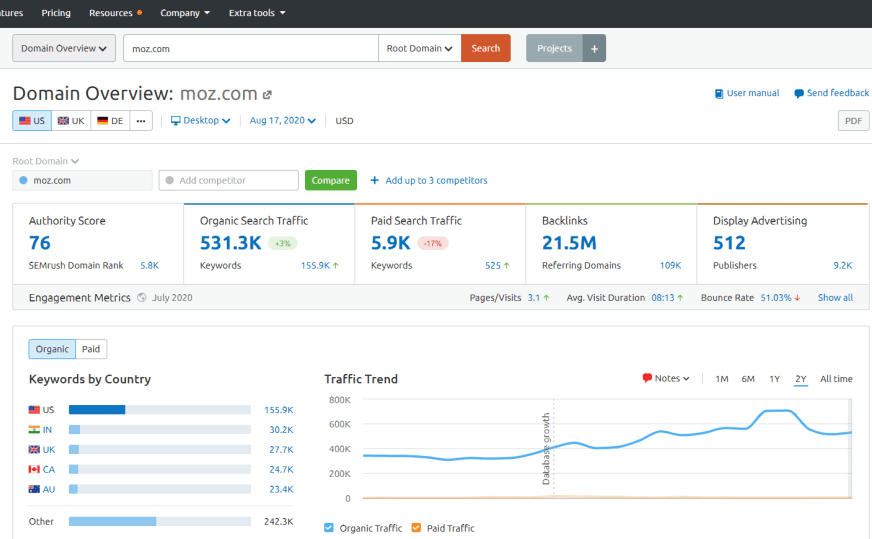Click the Authority Score value 76
This screenshot has width=872, height=539.
coord(39,243)
